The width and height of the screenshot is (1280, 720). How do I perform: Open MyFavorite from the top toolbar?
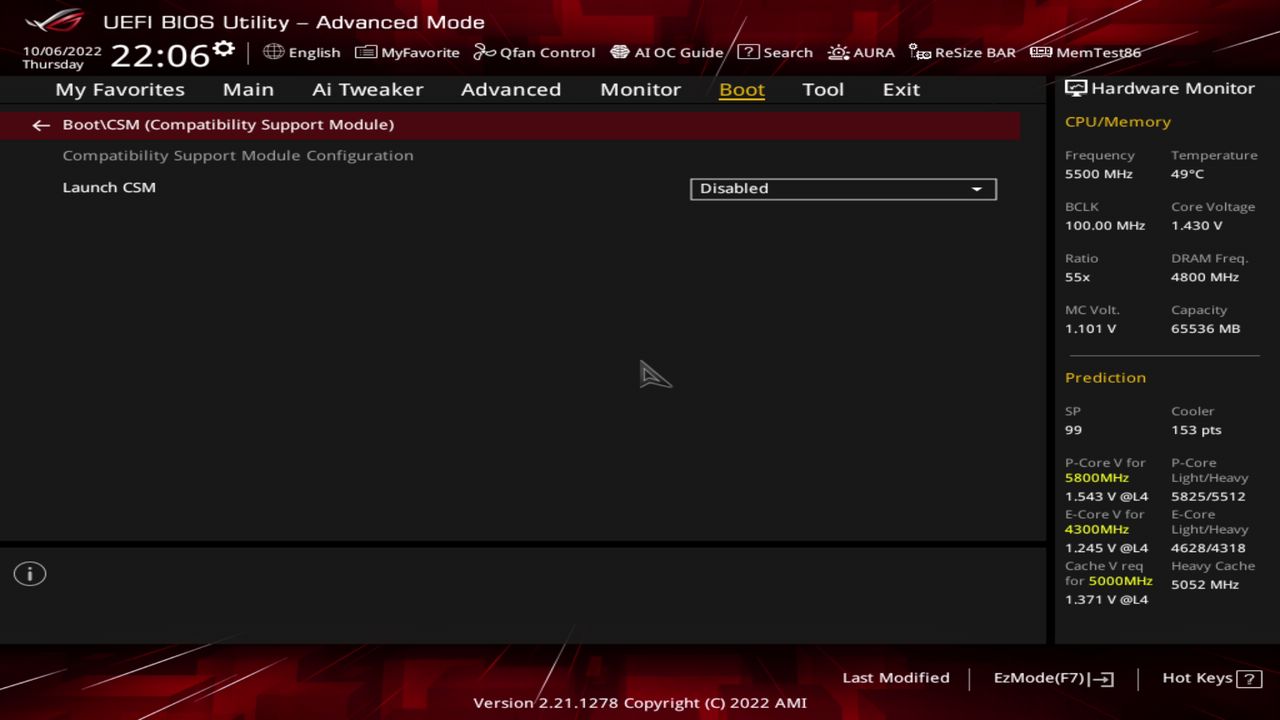pyautogui.click(x=408, y=52)
